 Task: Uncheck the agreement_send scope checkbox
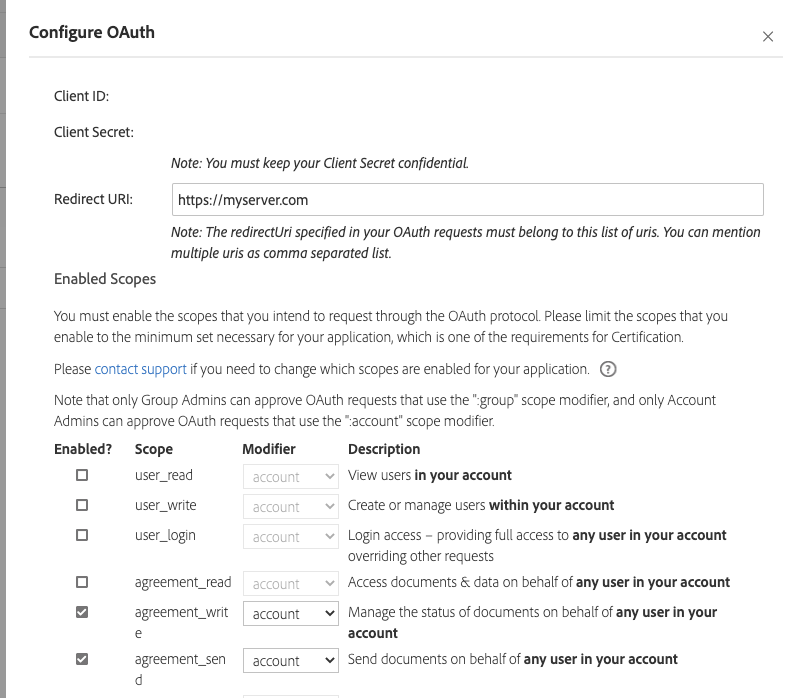82,659
